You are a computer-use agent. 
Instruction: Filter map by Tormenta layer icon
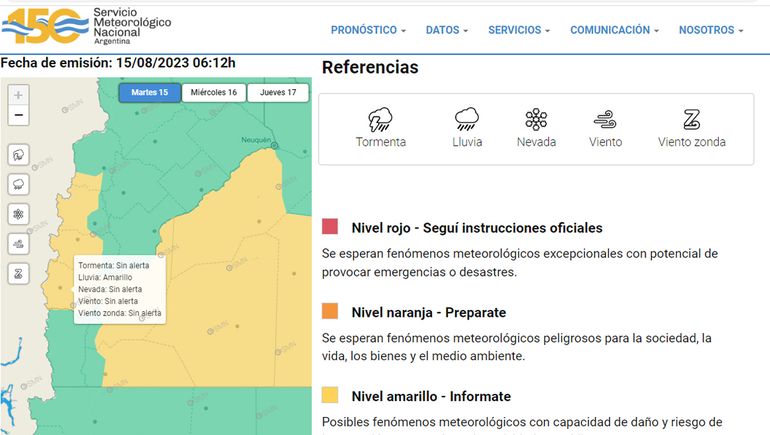18,155
